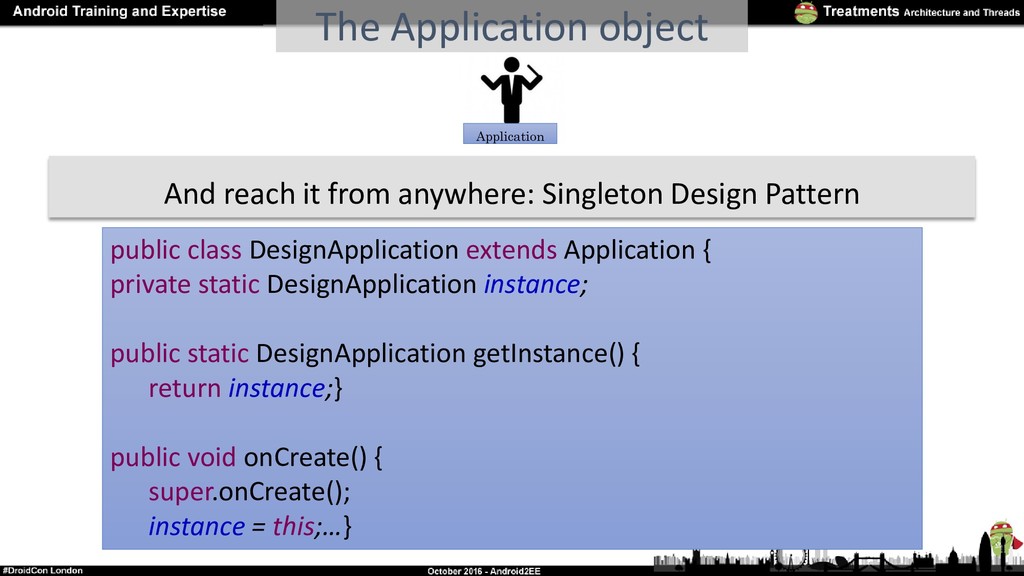Click the Android mascot in the bottom-right corner

1003,539
